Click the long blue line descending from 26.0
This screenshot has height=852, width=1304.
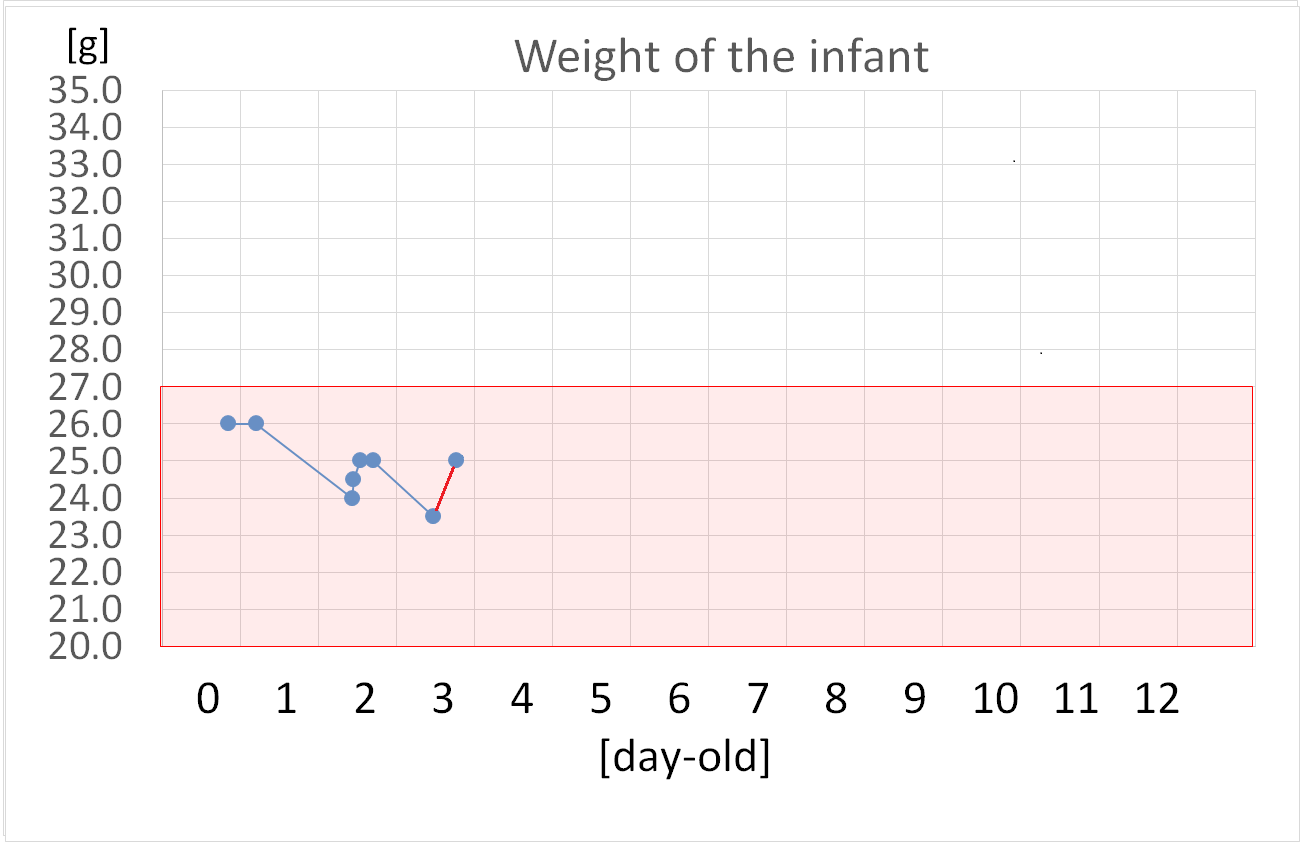304,460
